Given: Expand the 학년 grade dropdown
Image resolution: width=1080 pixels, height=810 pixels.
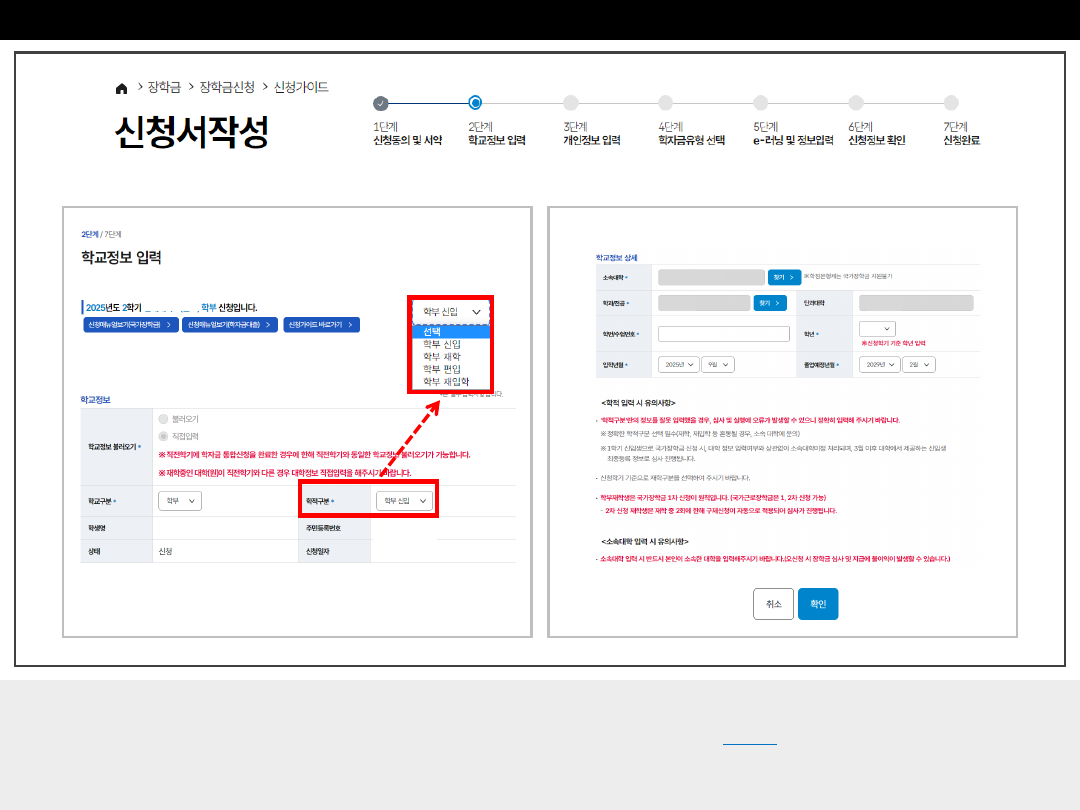Looking at the screenshot, I should (x=876, y=329).
